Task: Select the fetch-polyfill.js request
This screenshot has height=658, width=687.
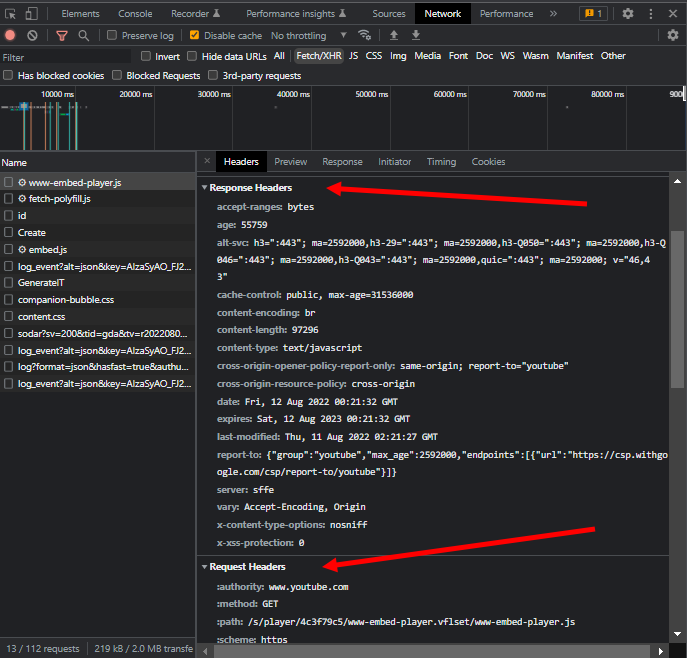Action: [60, 199]
